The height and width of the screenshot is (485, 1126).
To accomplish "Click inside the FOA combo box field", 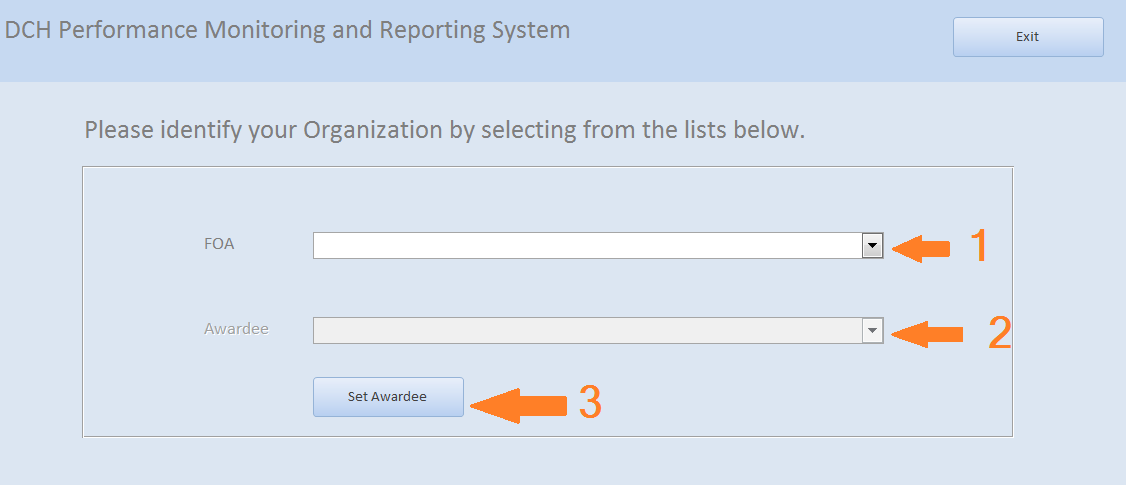I will [587, 245].
